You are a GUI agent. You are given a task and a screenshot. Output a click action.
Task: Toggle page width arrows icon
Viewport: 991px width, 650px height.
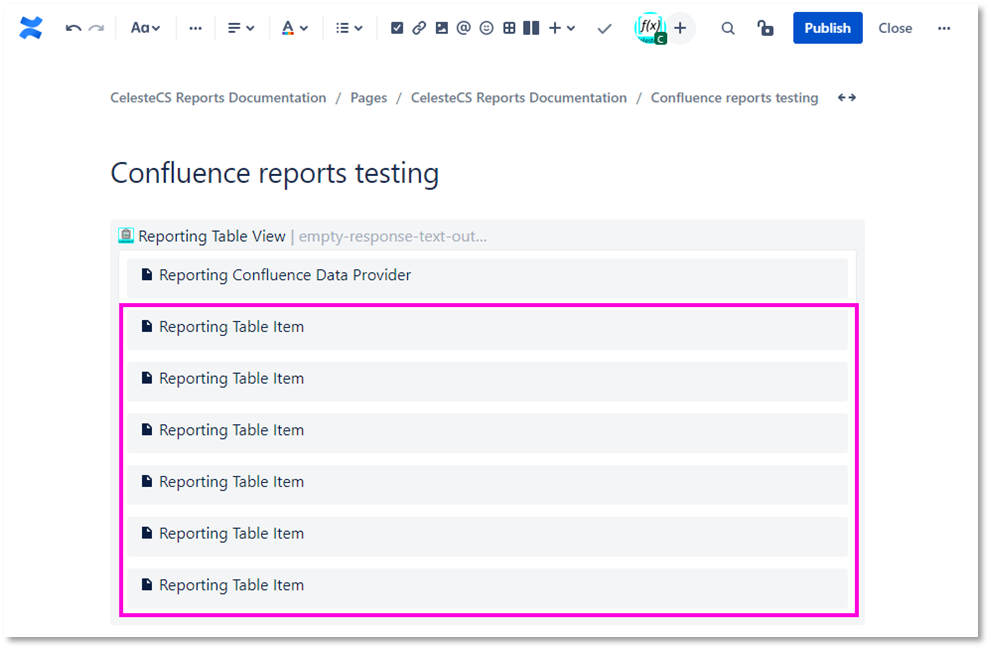[x=847, y=97]
